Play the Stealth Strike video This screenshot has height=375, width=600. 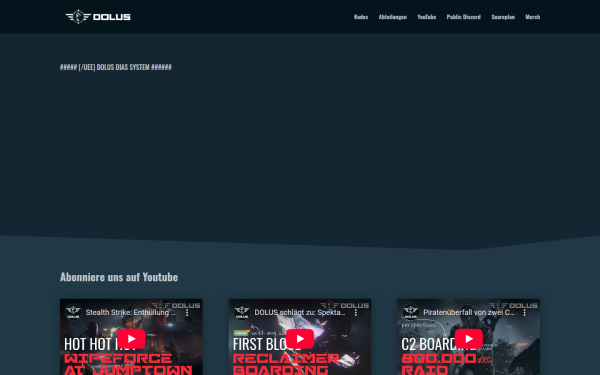coord(131,339)
